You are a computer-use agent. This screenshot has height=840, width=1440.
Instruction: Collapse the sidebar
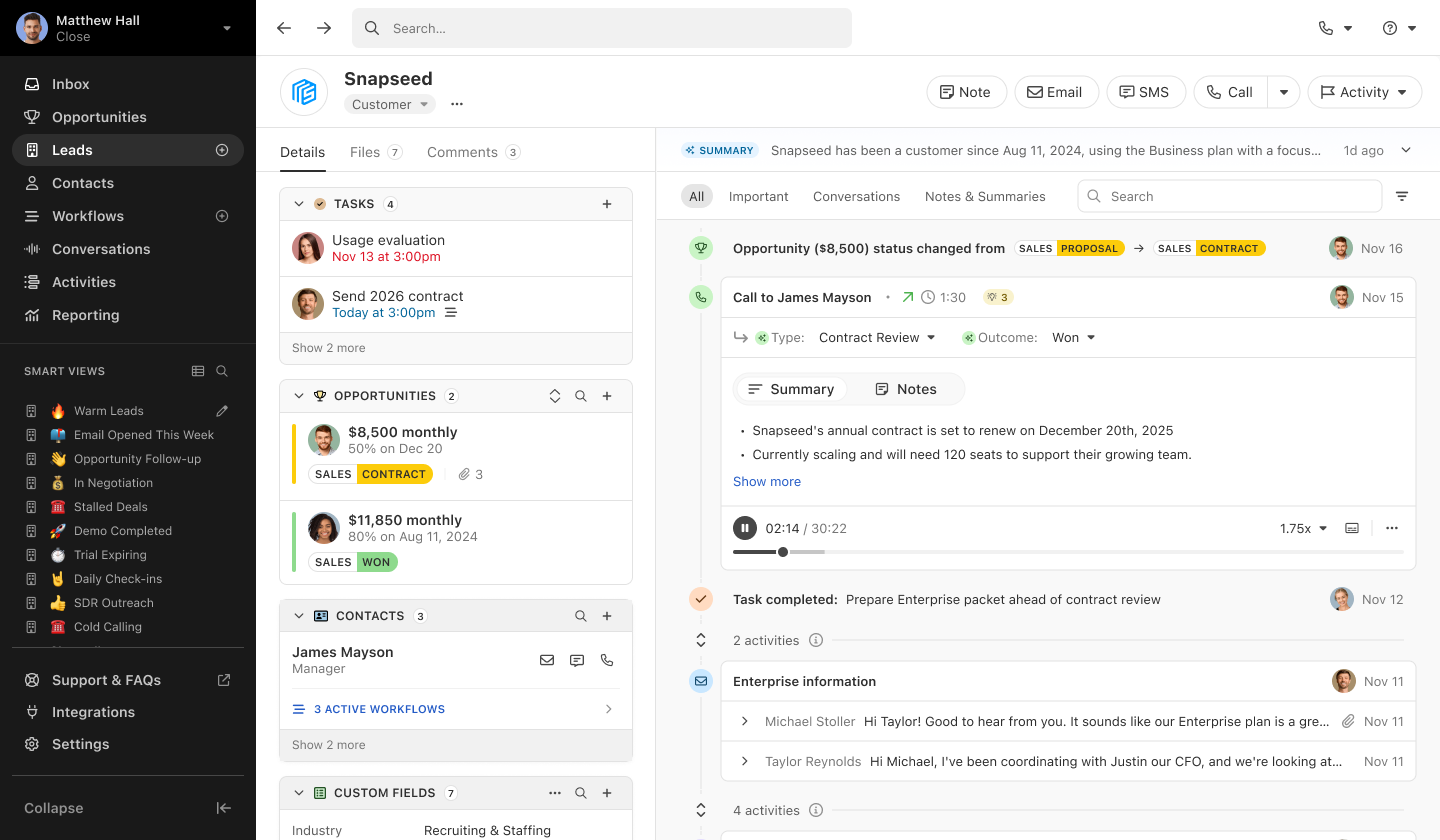[128, 808]
